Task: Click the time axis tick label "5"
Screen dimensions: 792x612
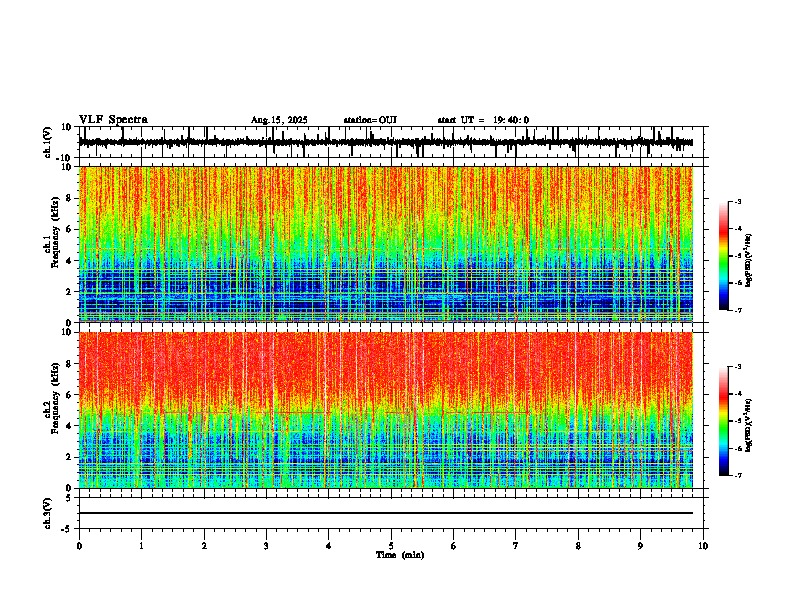Action: pos(391,546)
